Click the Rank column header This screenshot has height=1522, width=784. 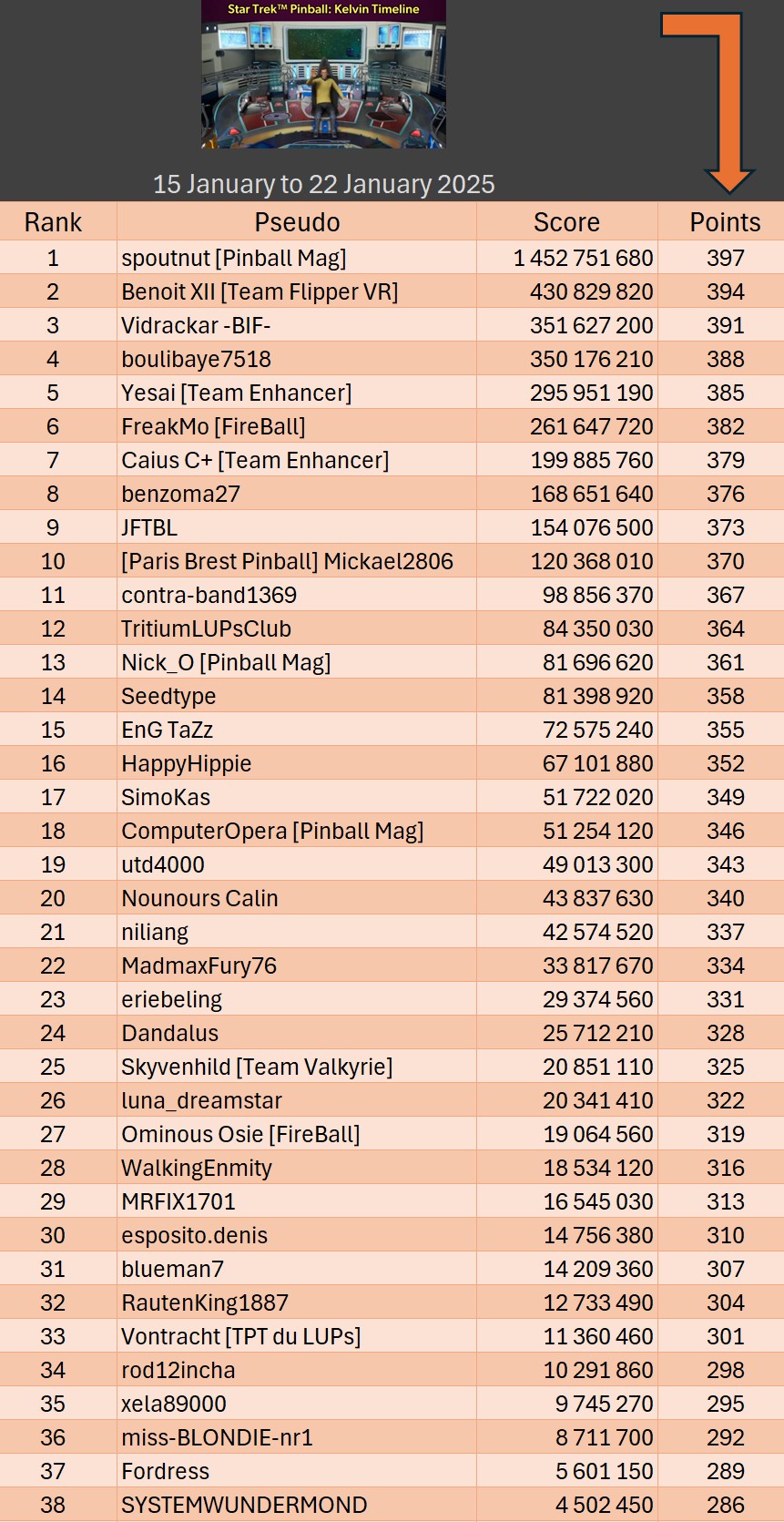53,222
